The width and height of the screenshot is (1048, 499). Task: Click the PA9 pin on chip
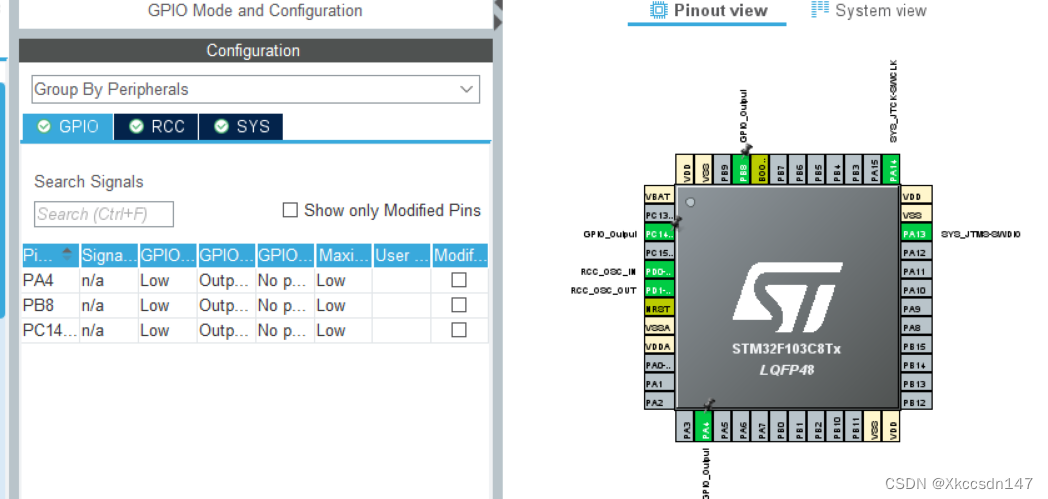click(916, 309)
